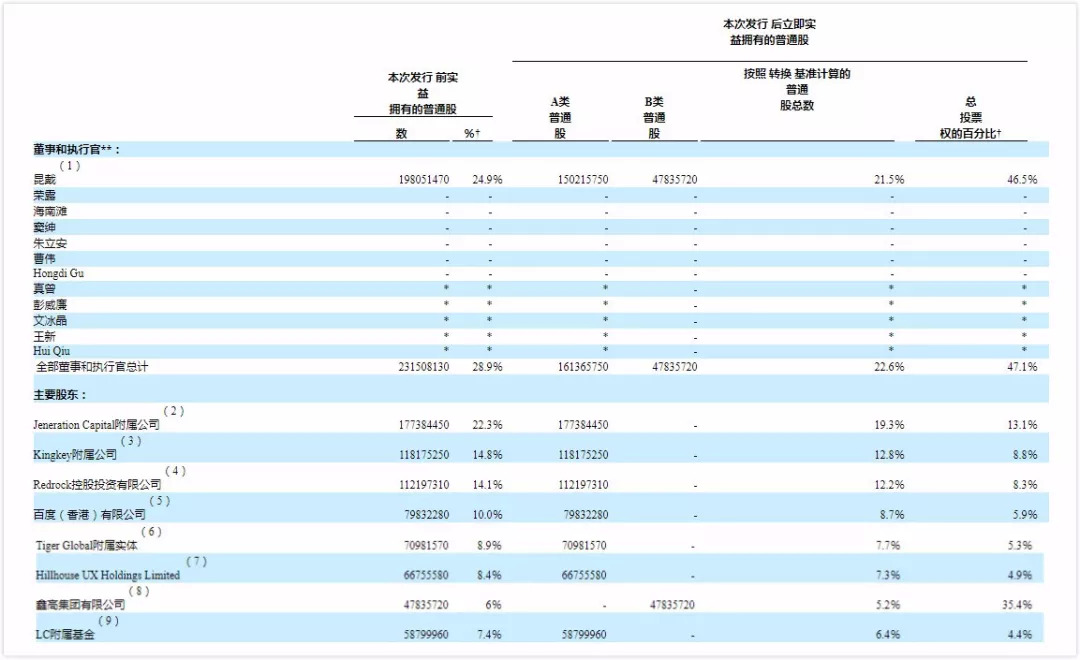Screen dimensions: 1080x660
Task: Select the 28.9% cell
Action: click(487, 367)
